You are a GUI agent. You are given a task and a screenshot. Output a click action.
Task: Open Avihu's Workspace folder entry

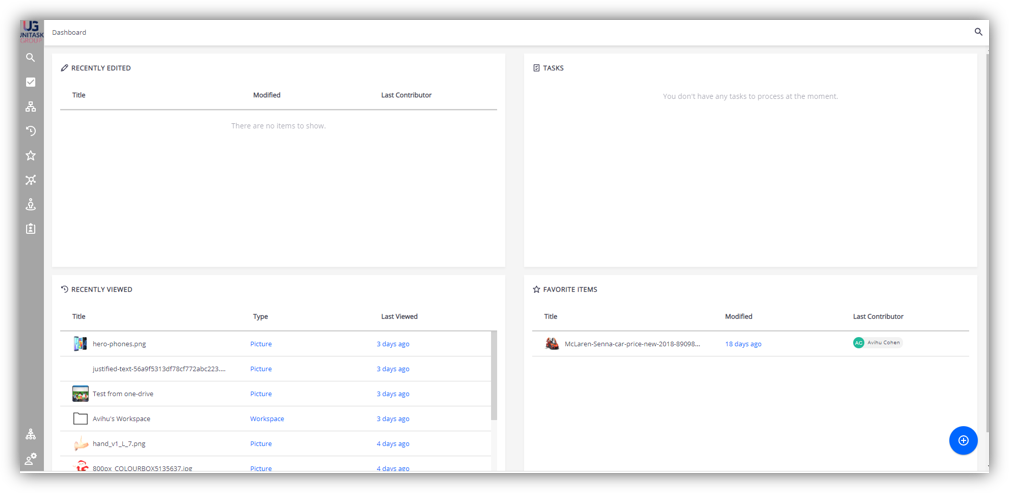pyautogui.click(x=121, y=419)
